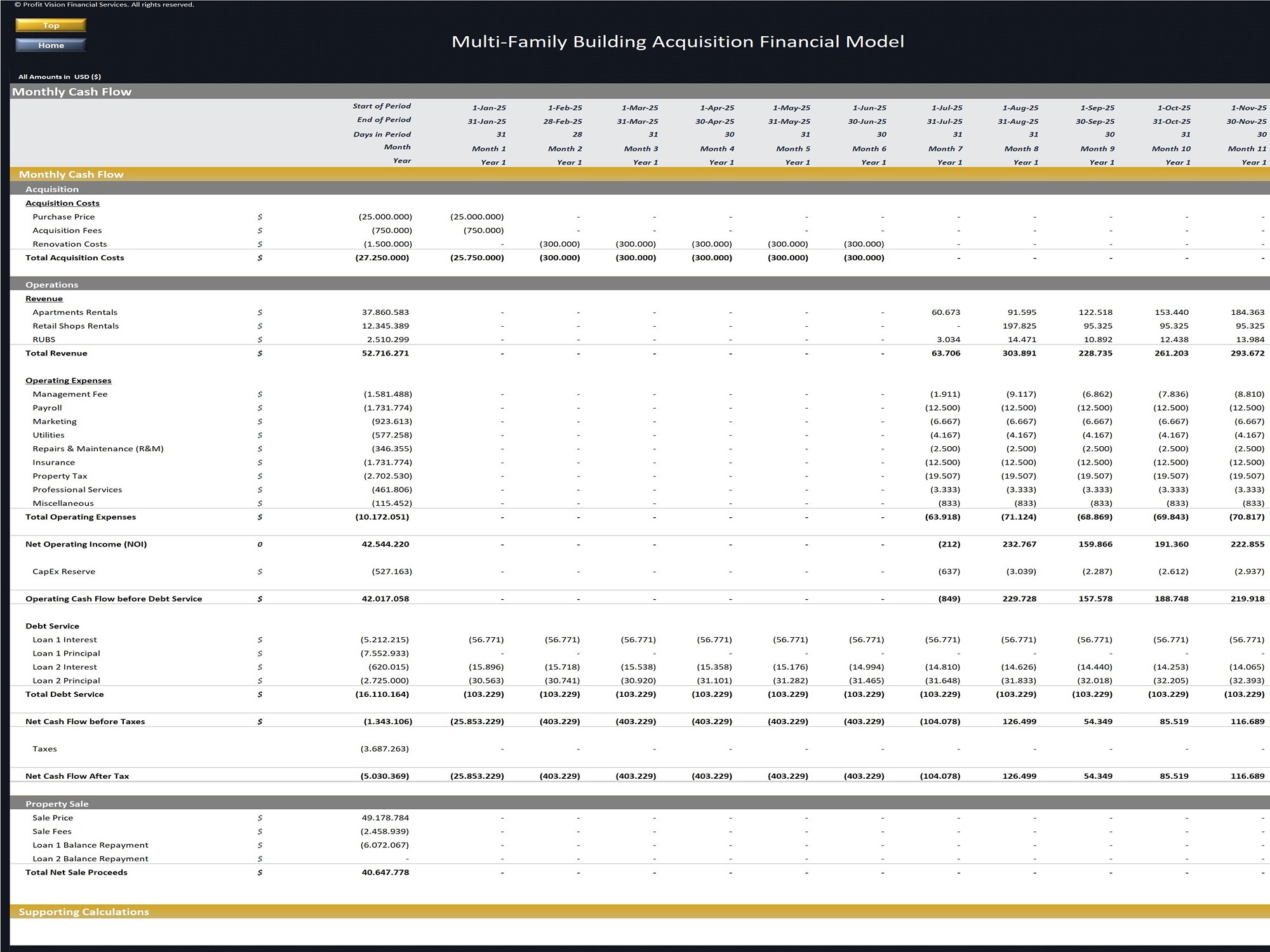Select the Utilities row label

click(x=48, y=435)
